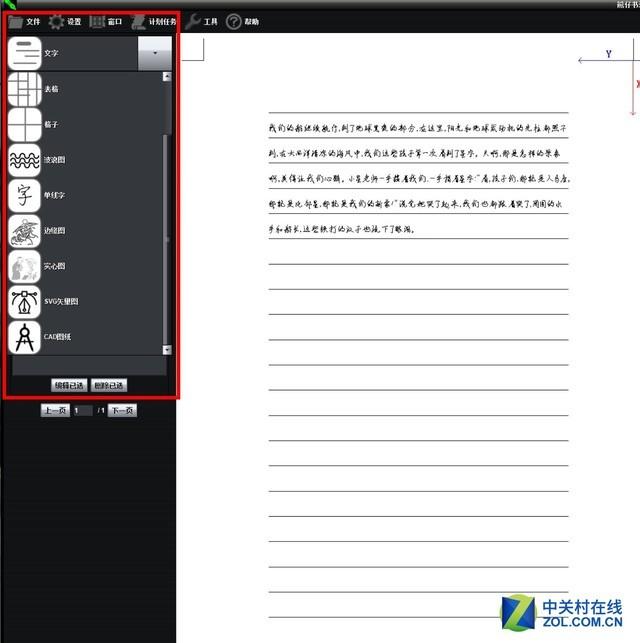Pick the SVG矢量图 vector icon
Screen dimensions: 640x643
pyautogui.click(x=24, y=301)
